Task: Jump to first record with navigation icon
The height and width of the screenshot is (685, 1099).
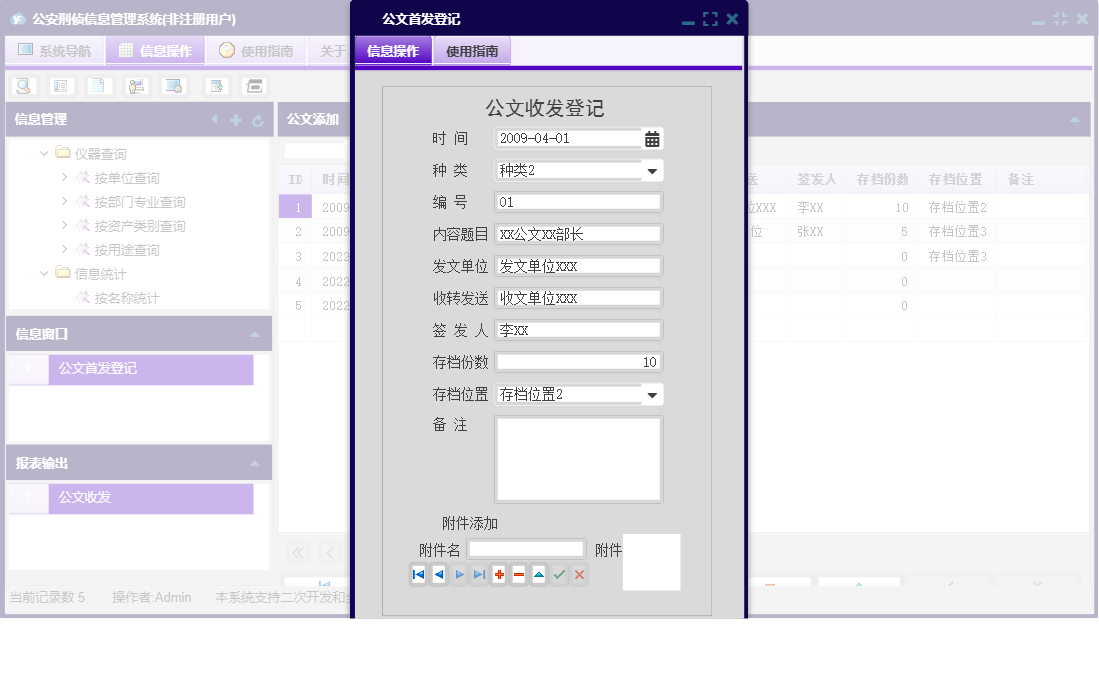Action: (419, 574)
